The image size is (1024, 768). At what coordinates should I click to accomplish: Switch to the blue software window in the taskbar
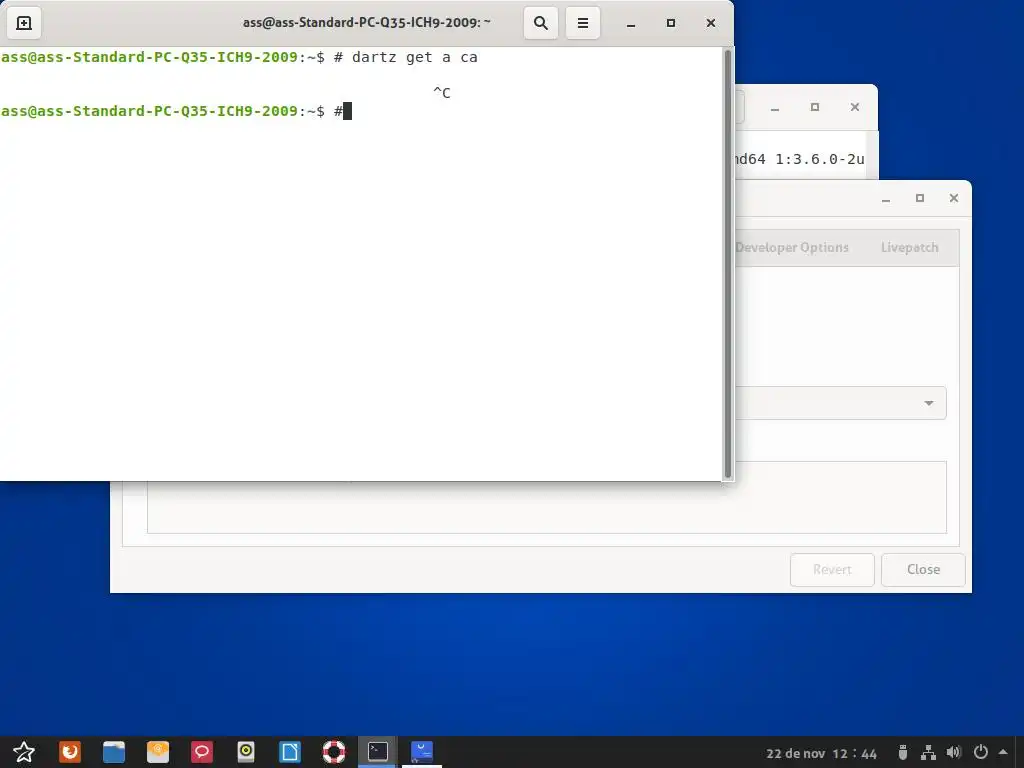click(422, 752)
